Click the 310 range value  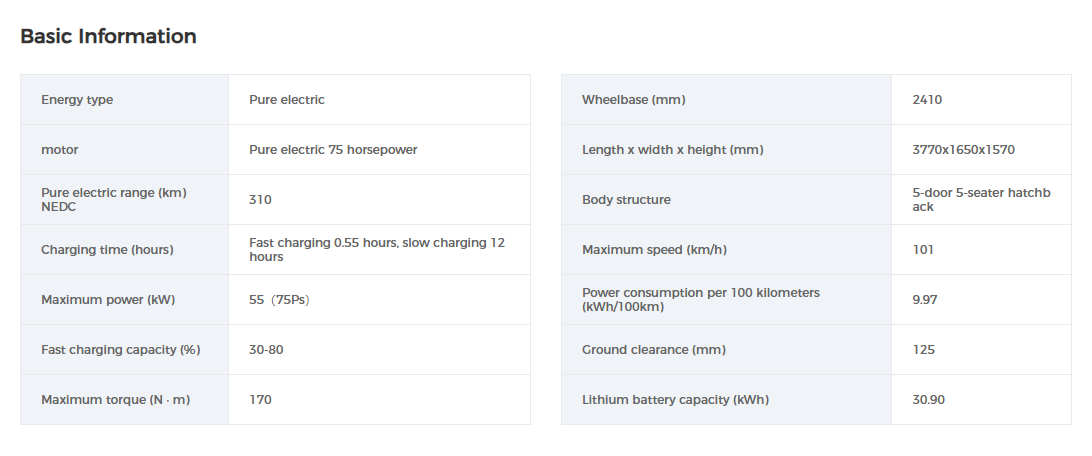click(x=260, y=200)
